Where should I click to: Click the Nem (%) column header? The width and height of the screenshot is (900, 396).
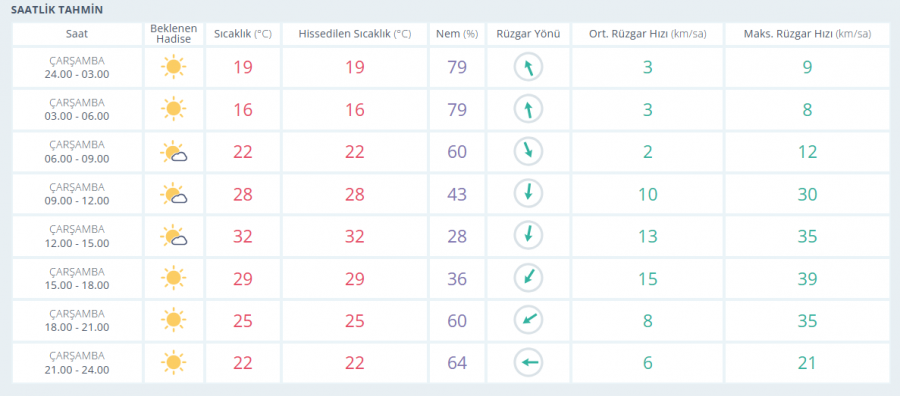click(x=457, y=34)
